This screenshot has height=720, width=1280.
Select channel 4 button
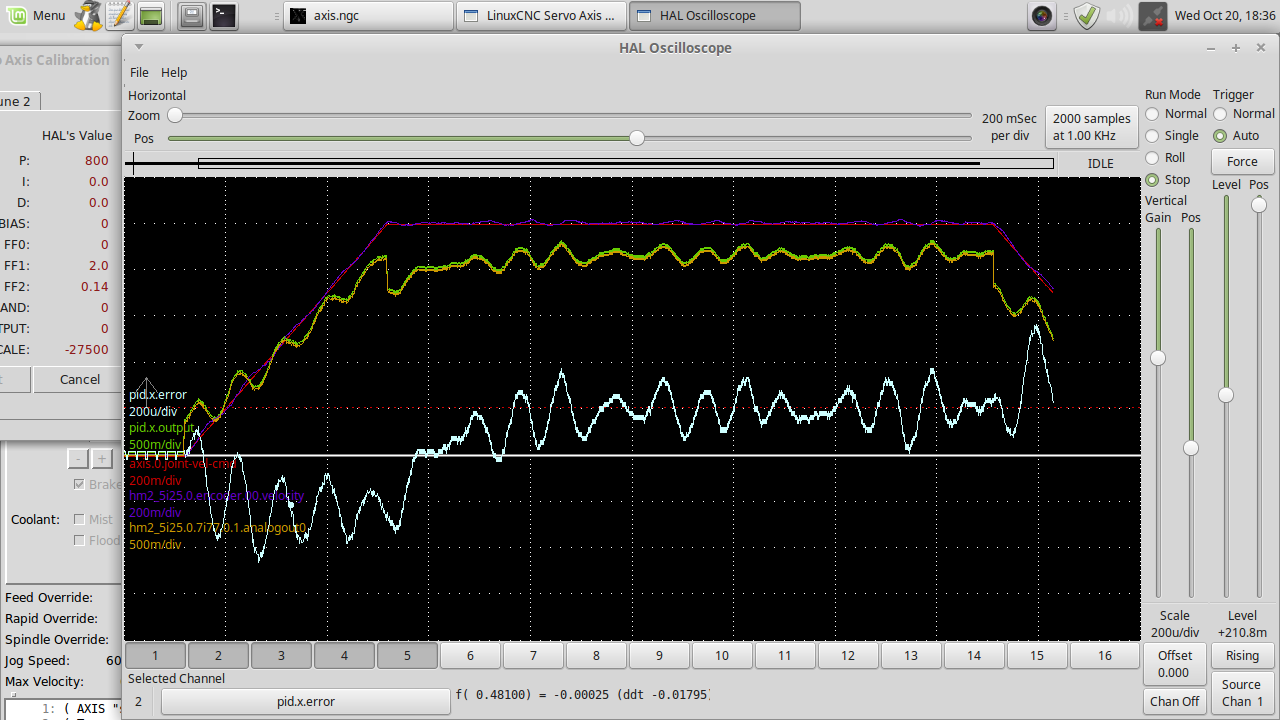[344, 656]
